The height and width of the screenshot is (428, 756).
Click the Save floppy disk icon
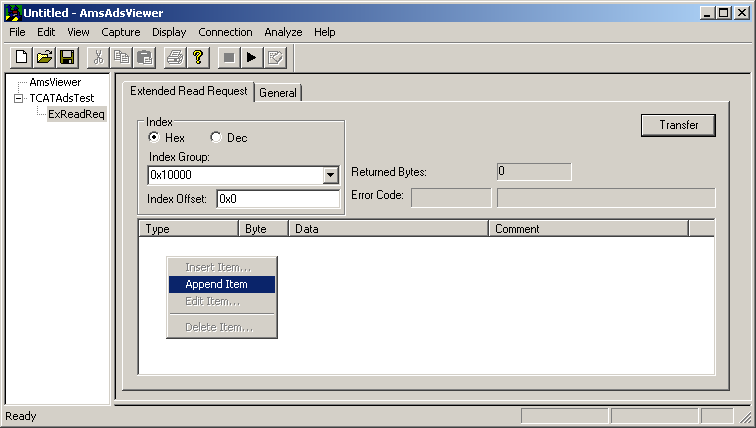click(x=67, y=57)
